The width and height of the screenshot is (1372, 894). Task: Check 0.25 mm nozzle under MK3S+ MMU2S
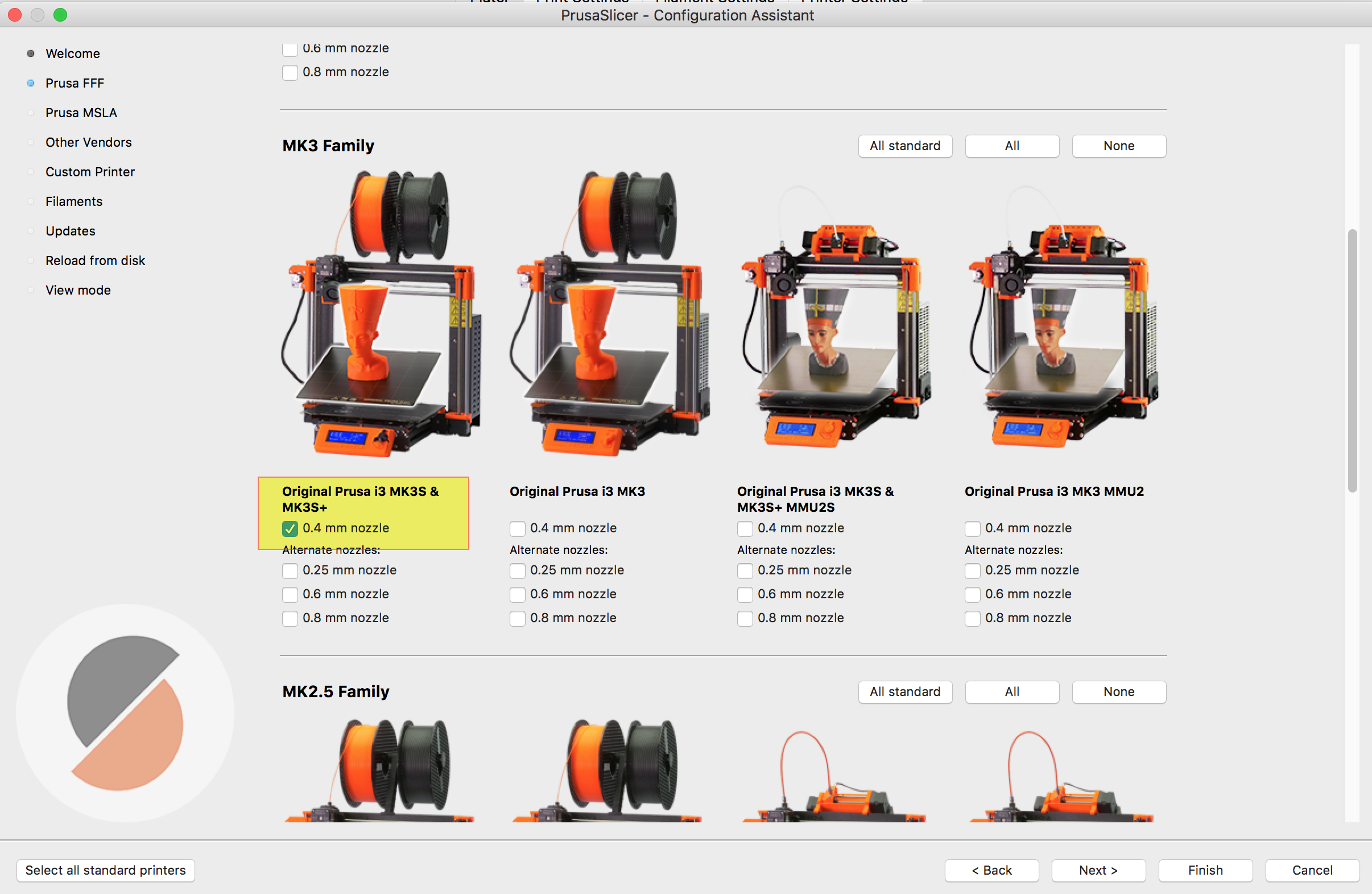pos(745,570)
